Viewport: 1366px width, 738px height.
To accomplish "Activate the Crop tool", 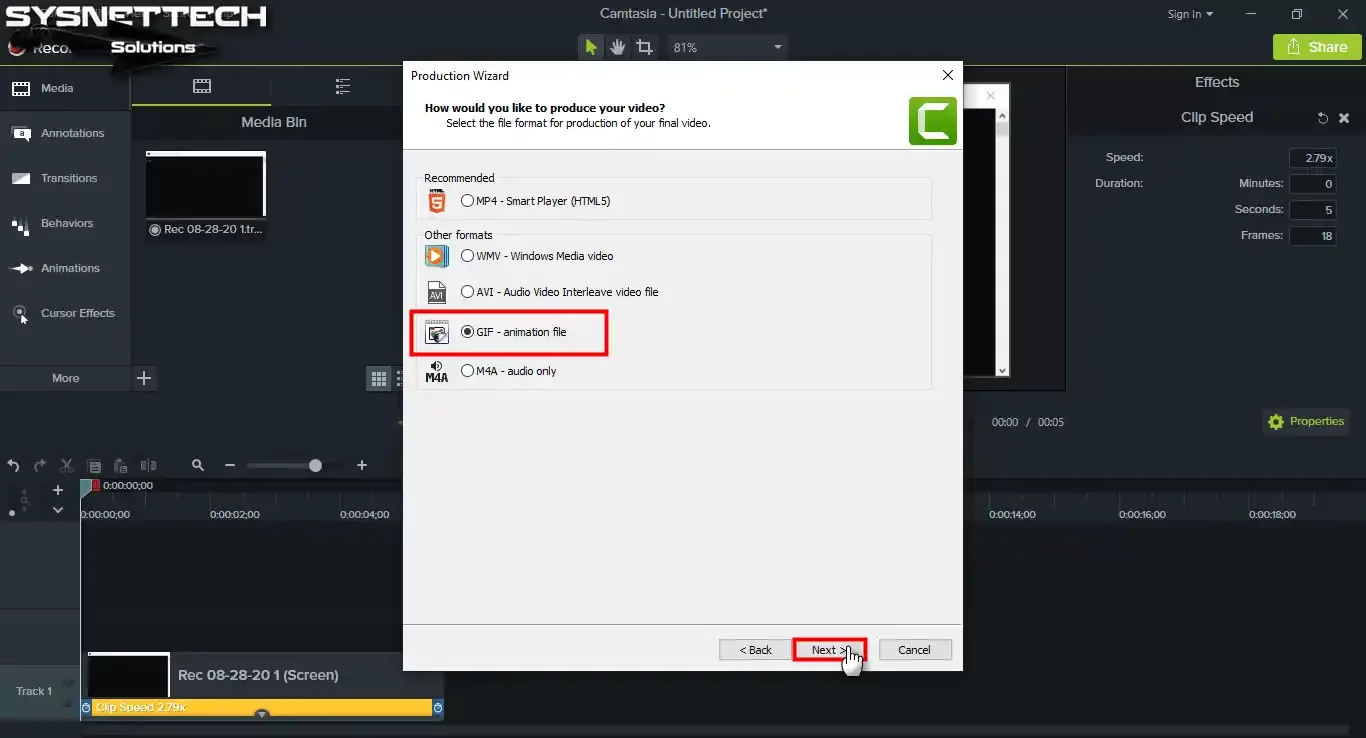I will click(x=644, y=47).
